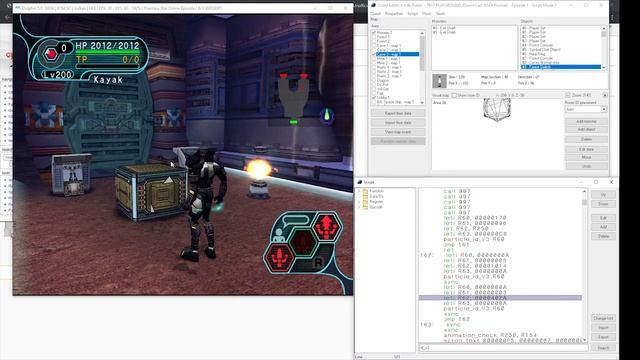This screenshot has height=360, width=640.
Task: Click Search button in Script window
Action: click(603, 348)
